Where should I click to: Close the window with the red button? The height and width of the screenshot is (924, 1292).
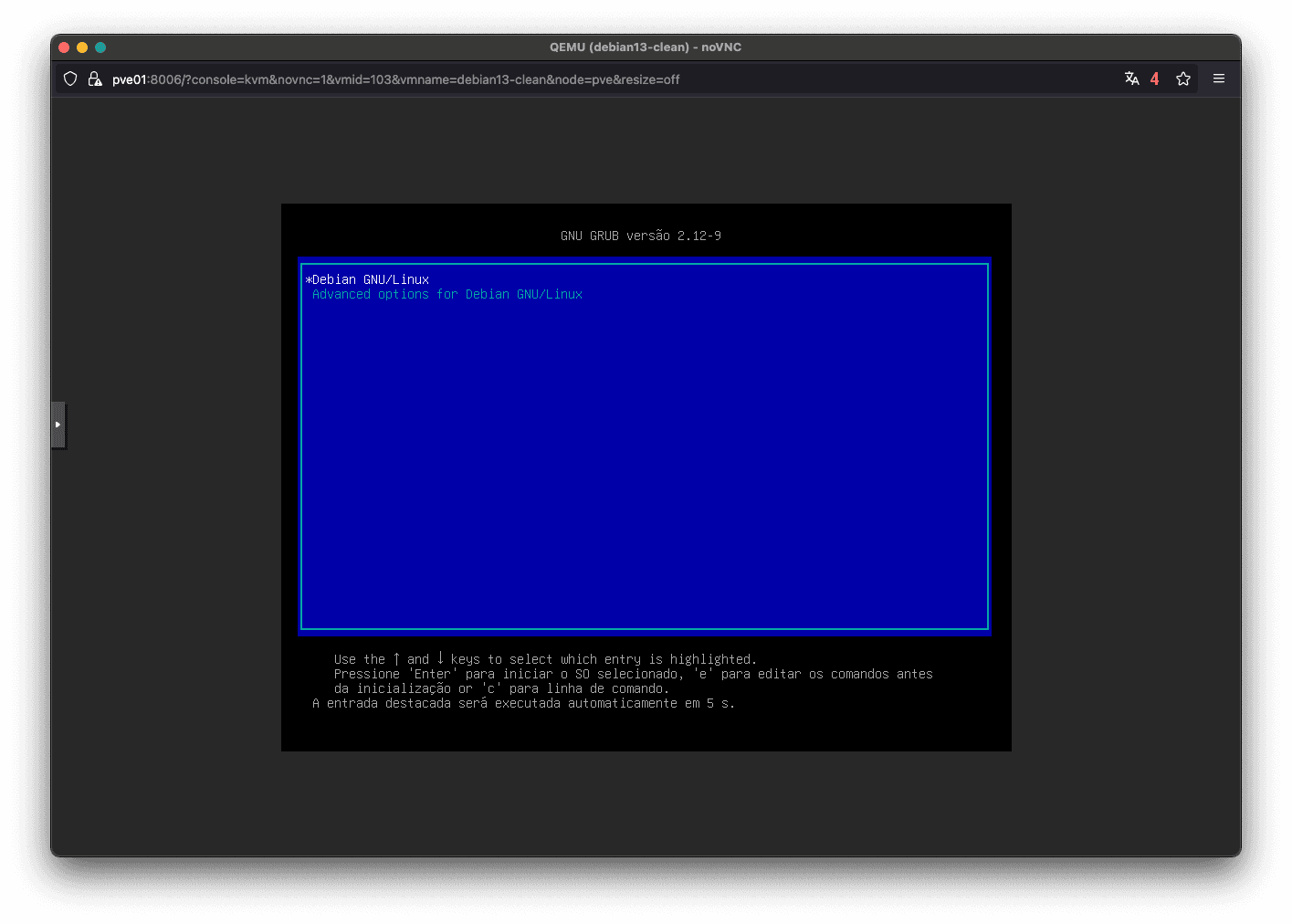pyautogui.click(x=64, y=47)
